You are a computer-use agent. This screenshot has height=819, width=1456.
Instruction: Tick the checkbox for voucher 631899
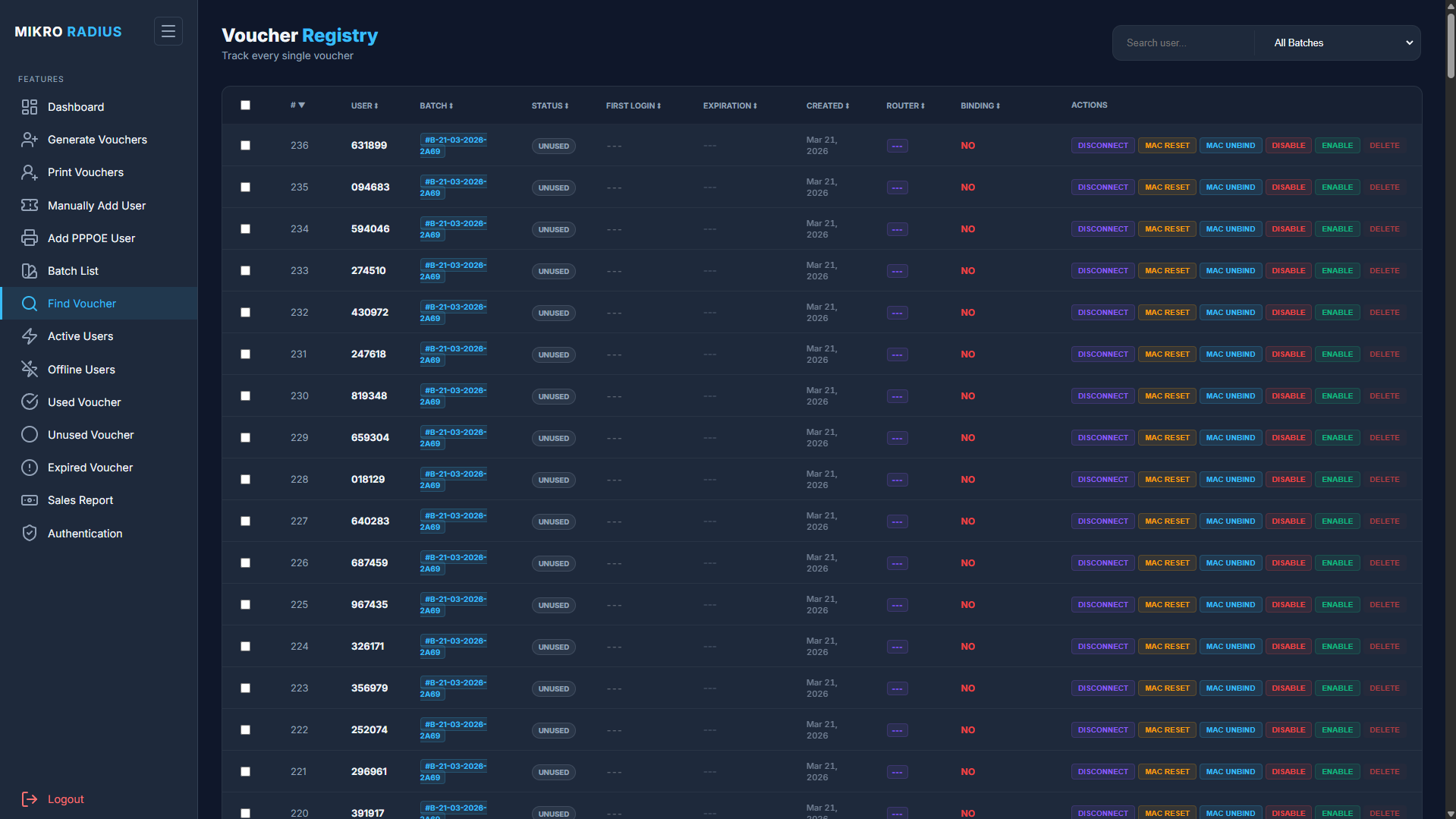245,146
